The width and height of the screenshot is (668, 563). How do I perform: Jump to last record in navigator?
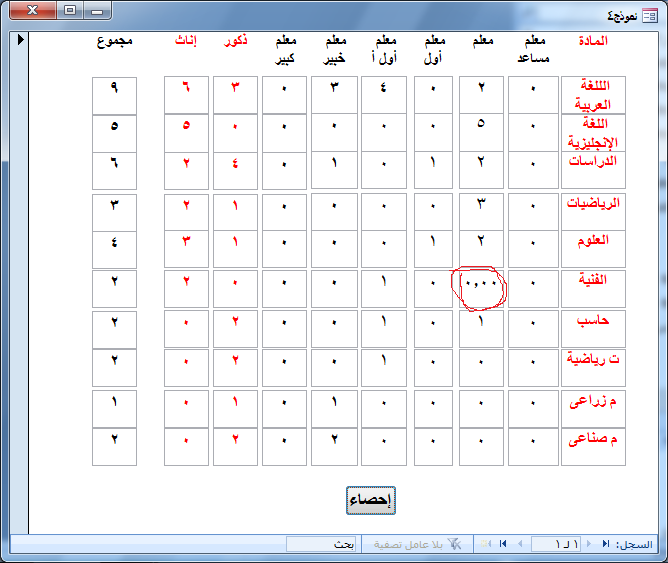pos(503,544)
